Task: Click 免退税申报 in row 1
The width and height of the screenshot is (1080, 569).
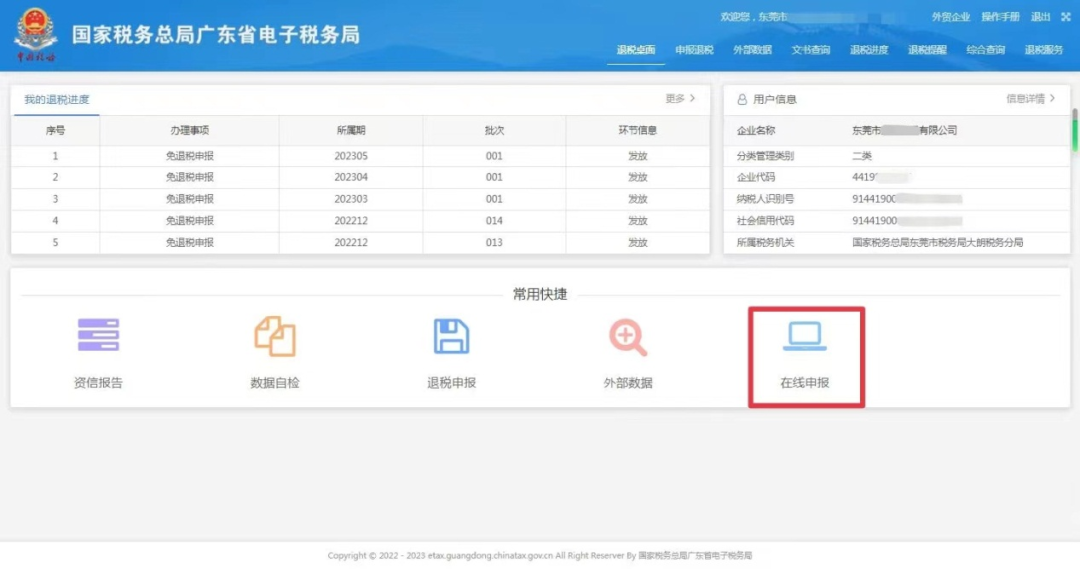Action: click(x=189, y=156)
